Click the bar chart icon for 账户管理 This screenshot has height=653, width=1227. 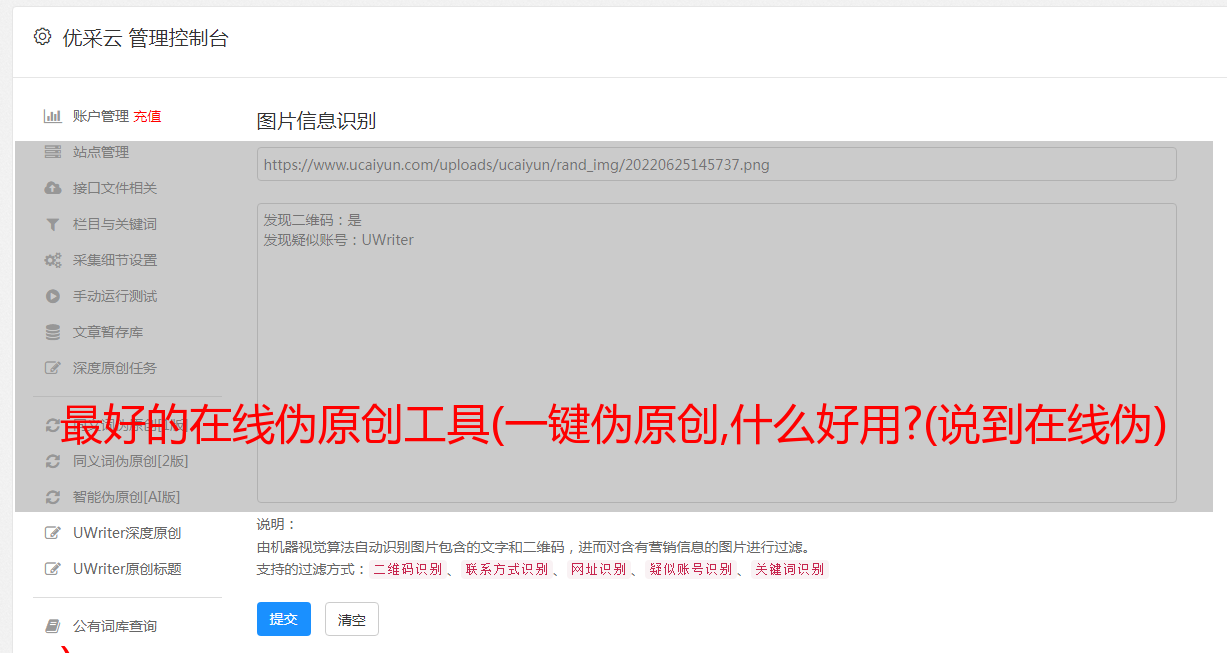click(x=53, y=116)
